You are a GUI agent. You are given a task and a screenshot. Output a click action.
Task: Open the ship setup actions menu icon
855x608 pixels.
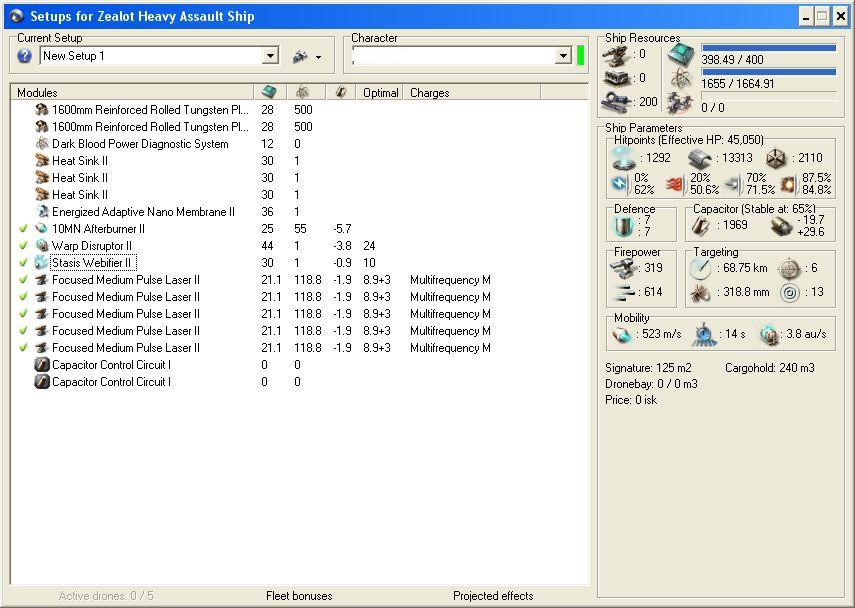click(307, 56)
